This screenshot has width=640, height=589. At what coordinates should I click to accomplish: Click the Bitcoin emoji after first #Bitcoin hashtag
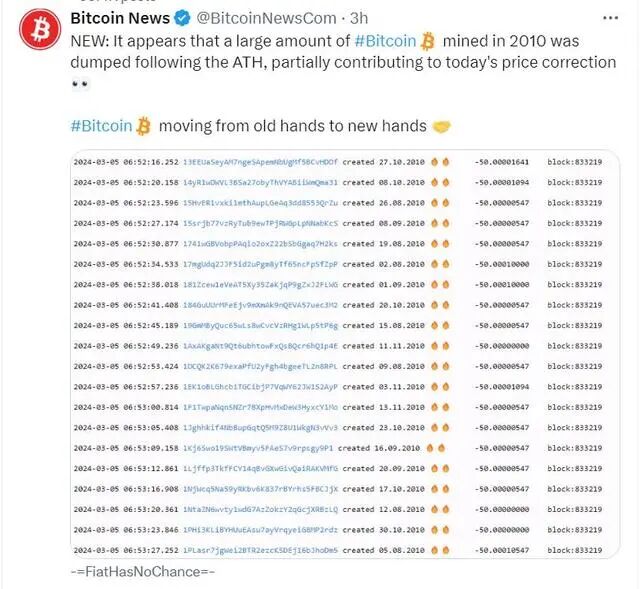pyautogui.click(x=429, y=41)
